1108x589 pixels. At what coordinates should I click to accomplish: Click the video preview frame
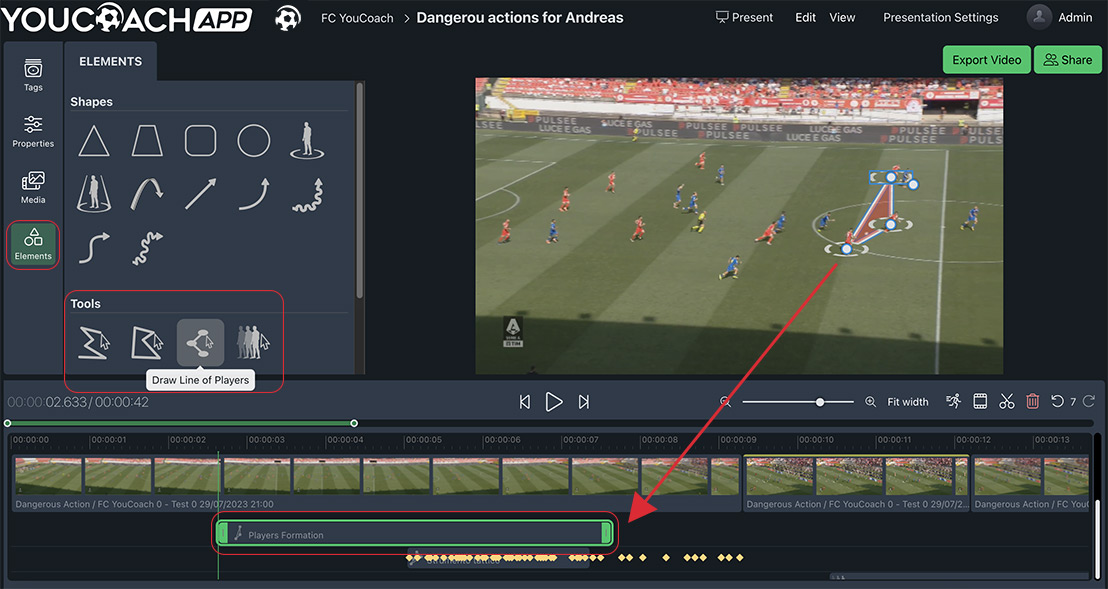tap(739, 226)
